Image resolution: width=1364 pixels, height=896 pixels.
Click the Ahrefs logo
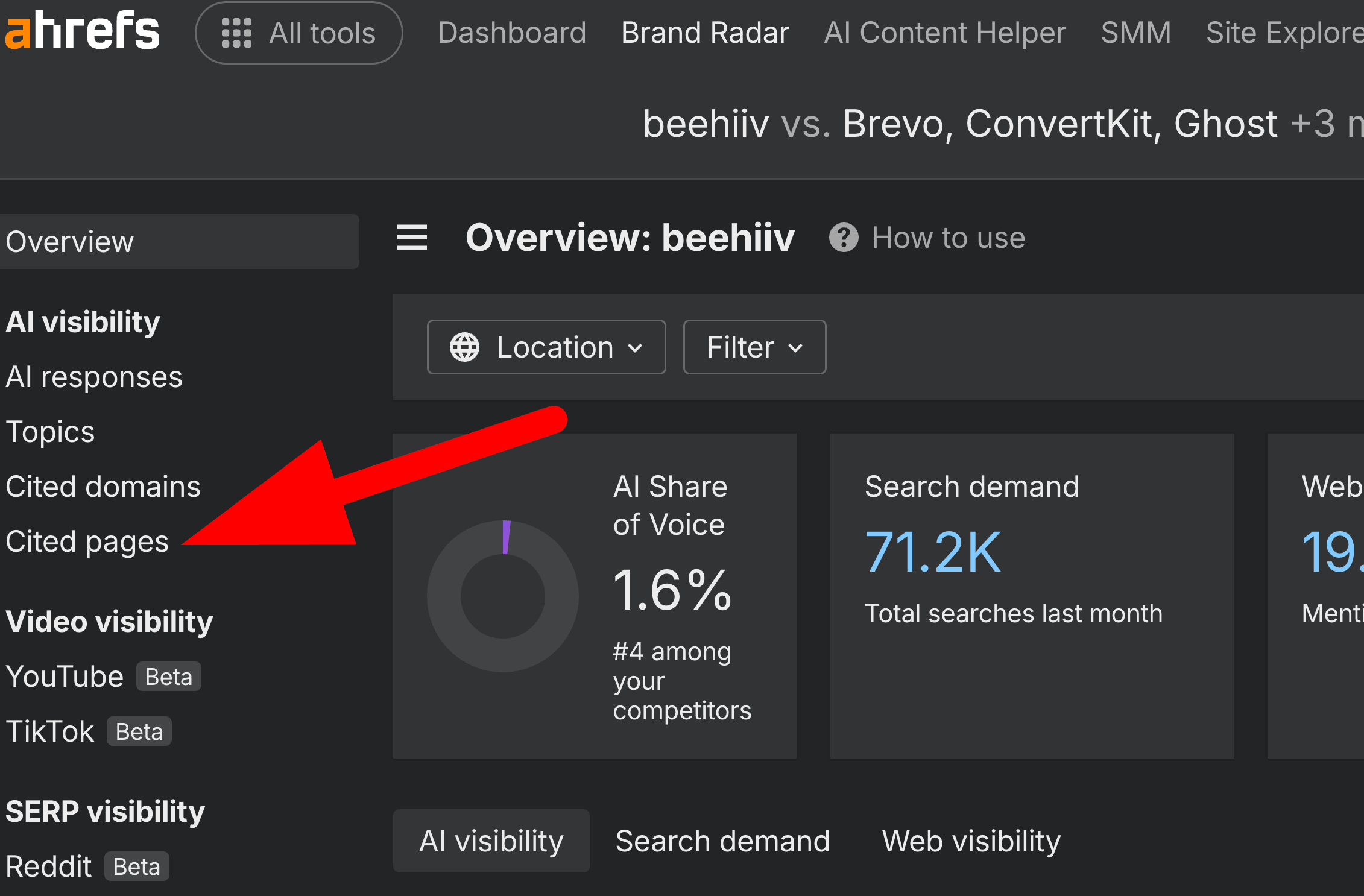click(x=82, y=31)
